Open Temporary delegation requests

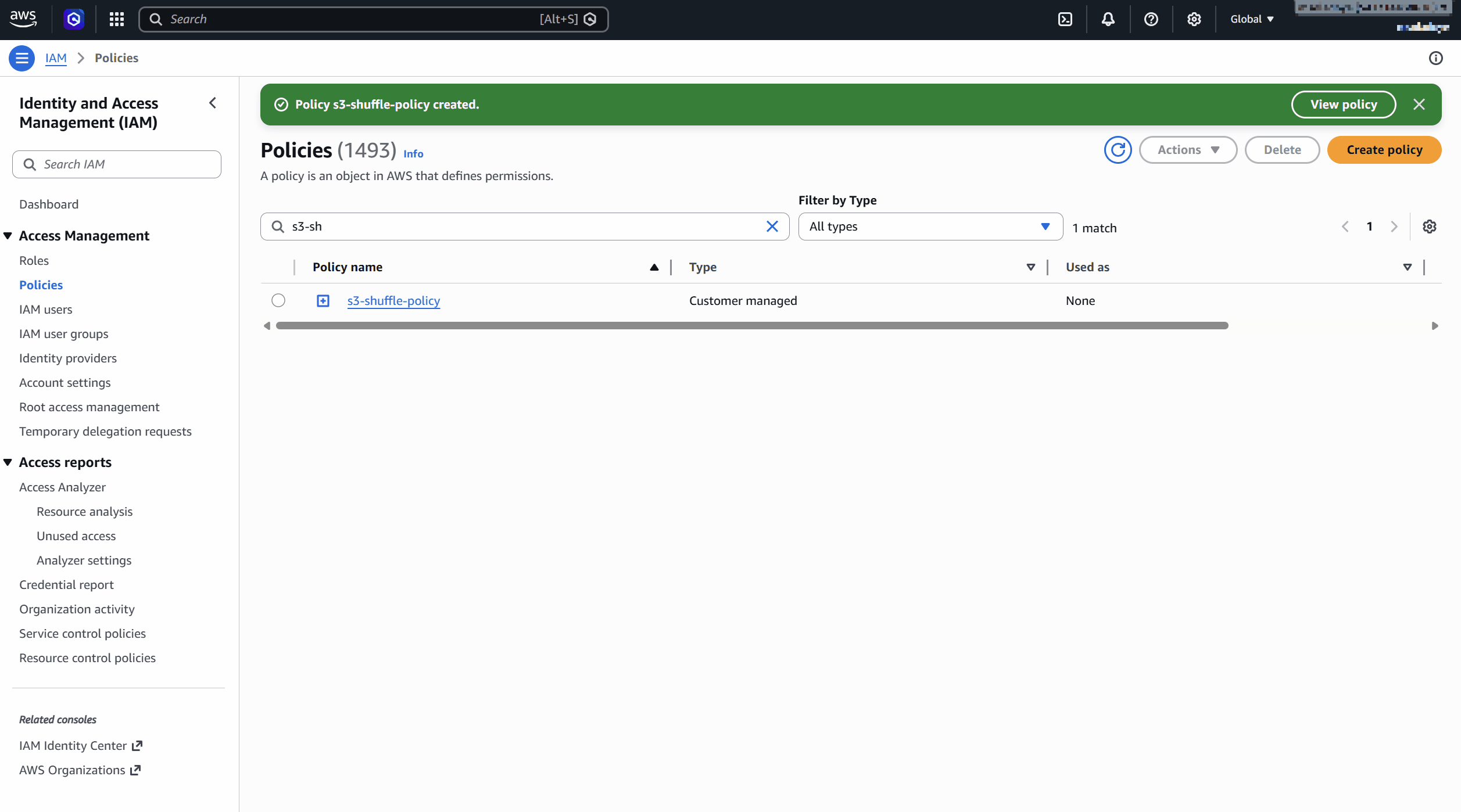[105, 432]
